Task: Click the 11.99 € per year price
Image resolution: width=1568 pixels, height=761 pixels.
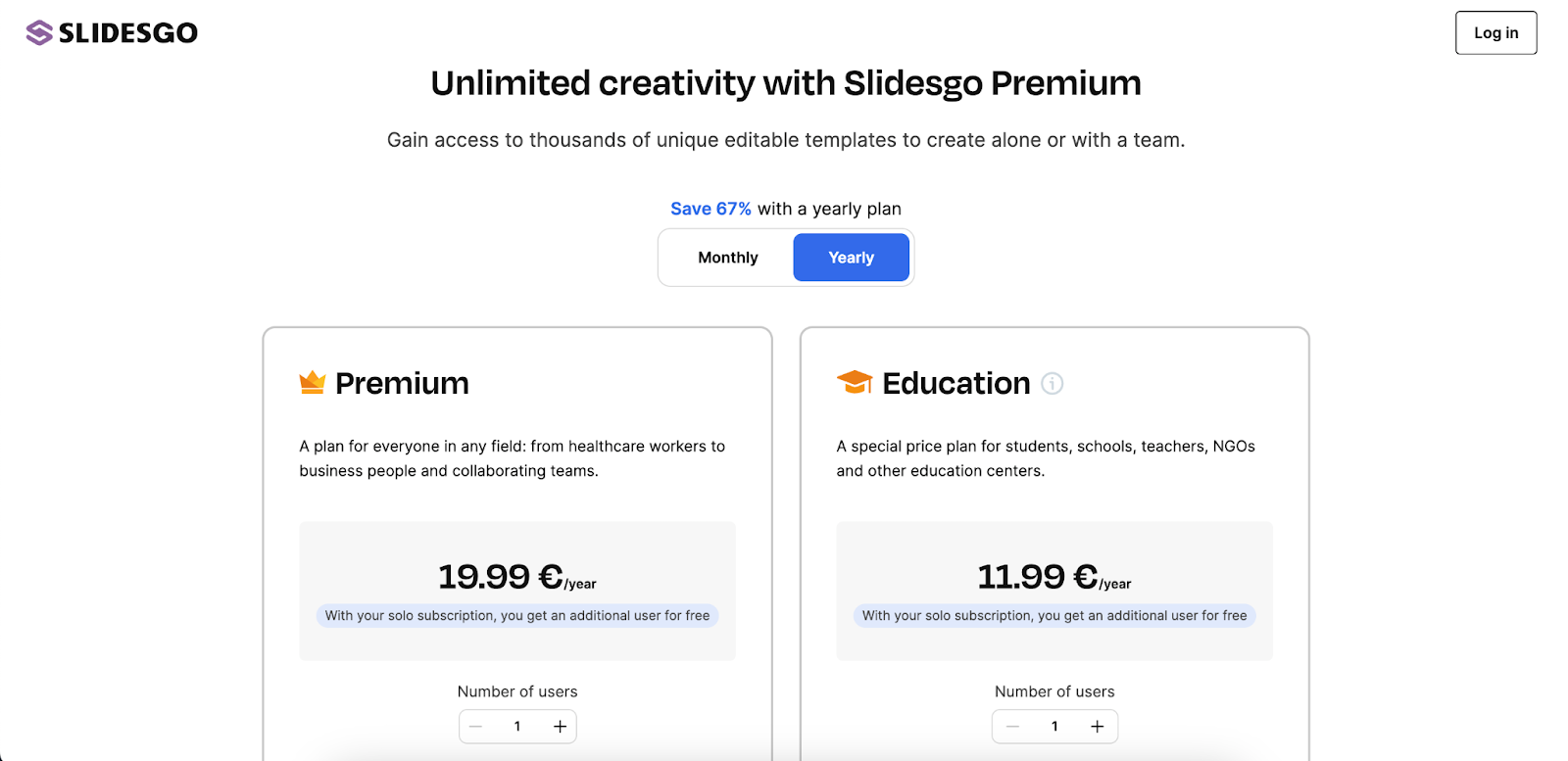Action: (1053, 577)
